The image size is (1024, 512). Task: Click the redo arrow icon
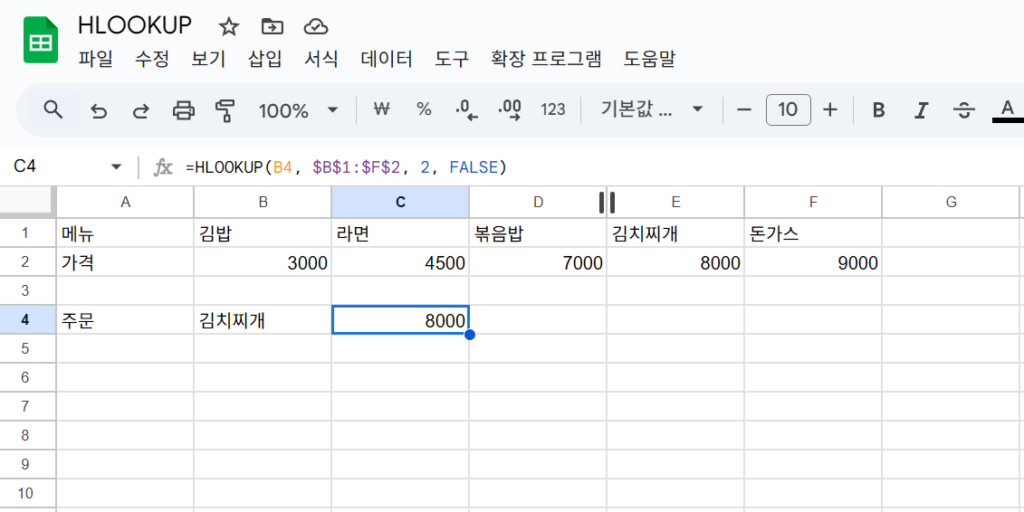click(140, 110)
